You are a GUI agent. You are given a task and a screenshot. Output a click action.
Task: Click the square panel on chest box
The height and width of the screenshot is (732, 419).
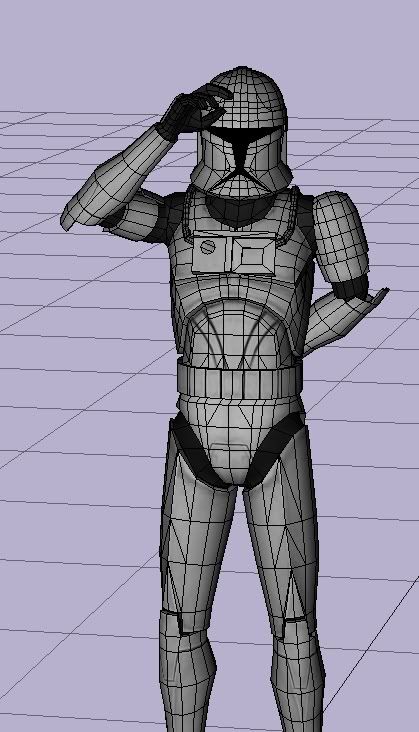click(254, 255)
